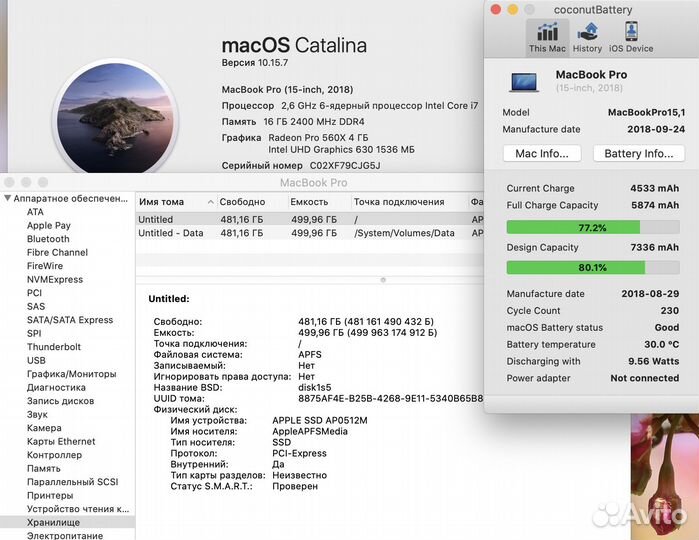Click the 80.1% design capacity bar
699x540 pixels.
[593, 268]
